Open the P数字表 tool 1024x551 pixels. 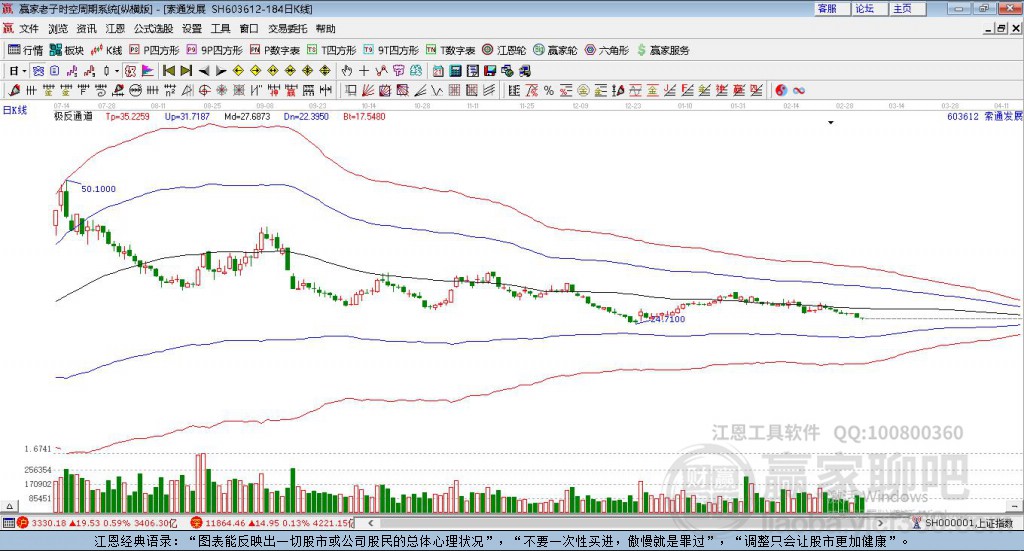click(x=274, y=50)
